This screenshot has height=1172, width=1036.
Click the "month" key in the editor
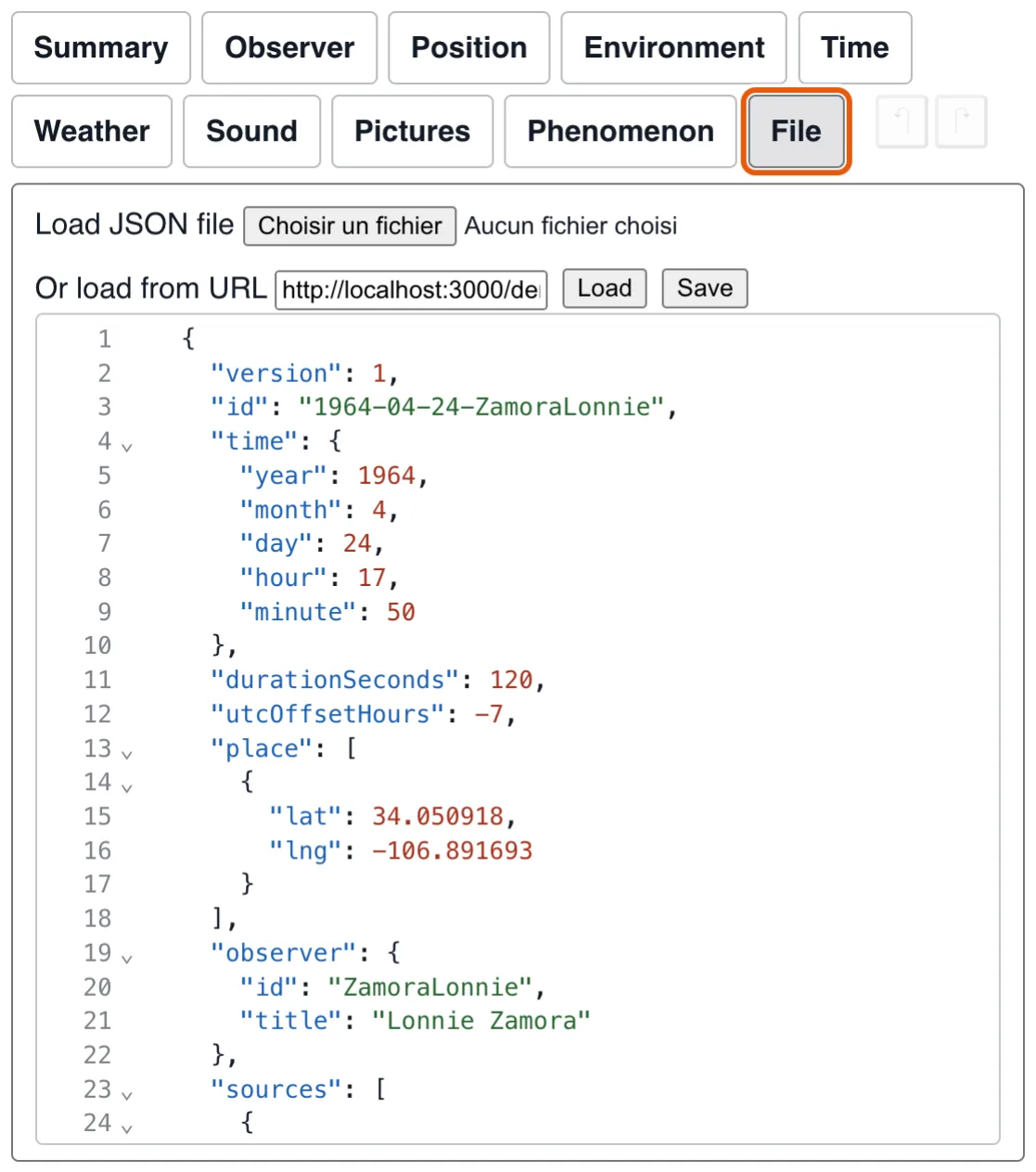tap(291, 510)
